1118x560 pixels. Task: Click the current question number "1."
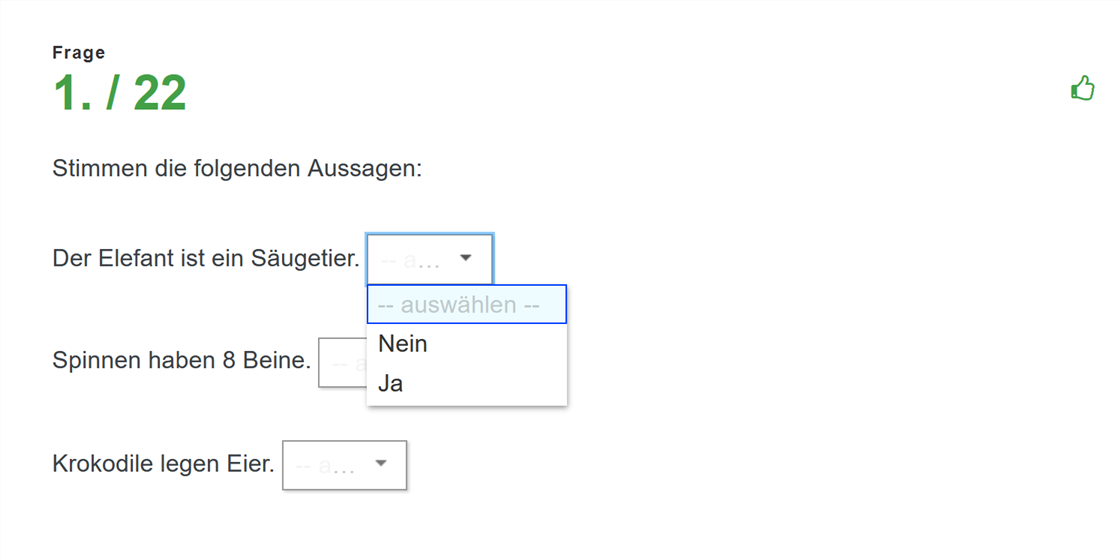click(73, 93)
